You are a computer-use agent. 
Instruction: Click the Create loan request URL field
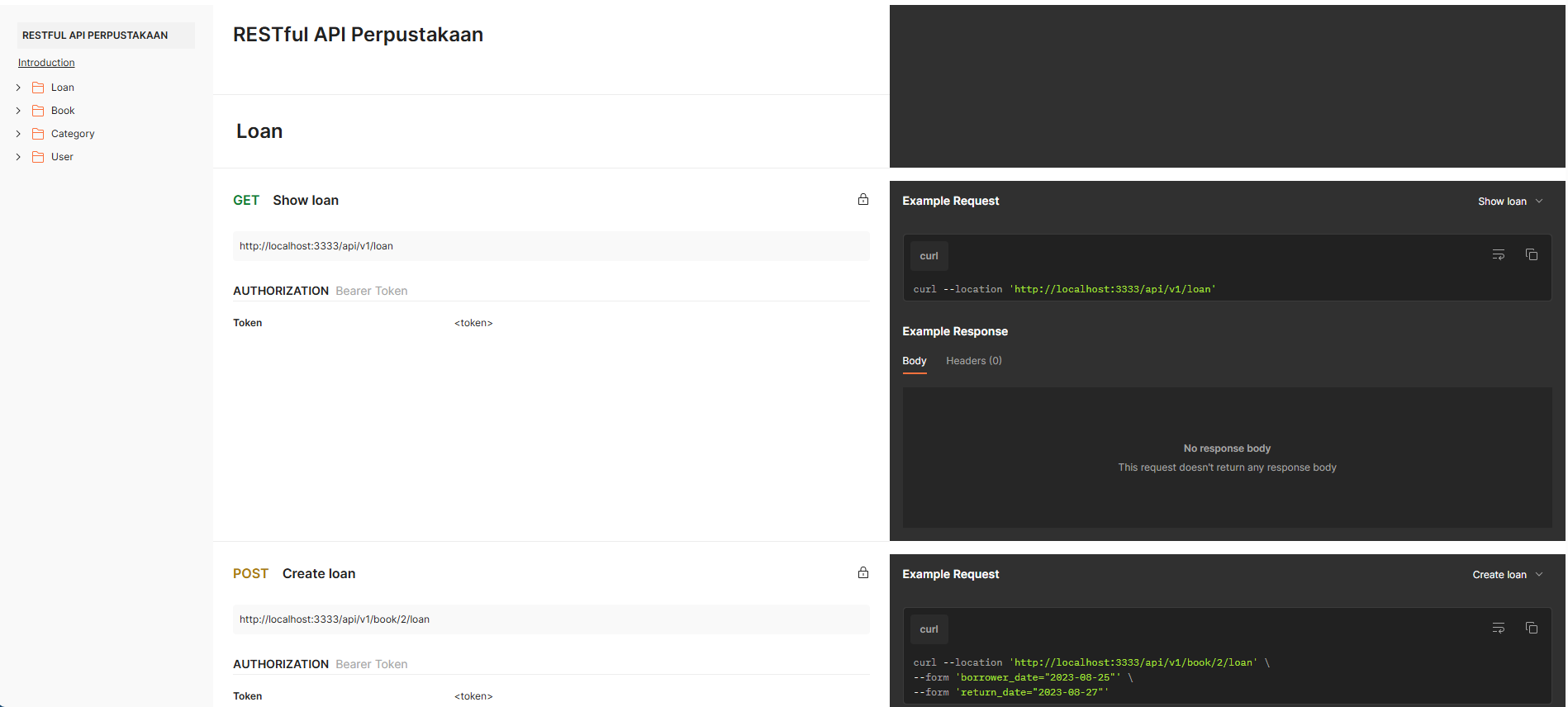(x=550, y=619)
